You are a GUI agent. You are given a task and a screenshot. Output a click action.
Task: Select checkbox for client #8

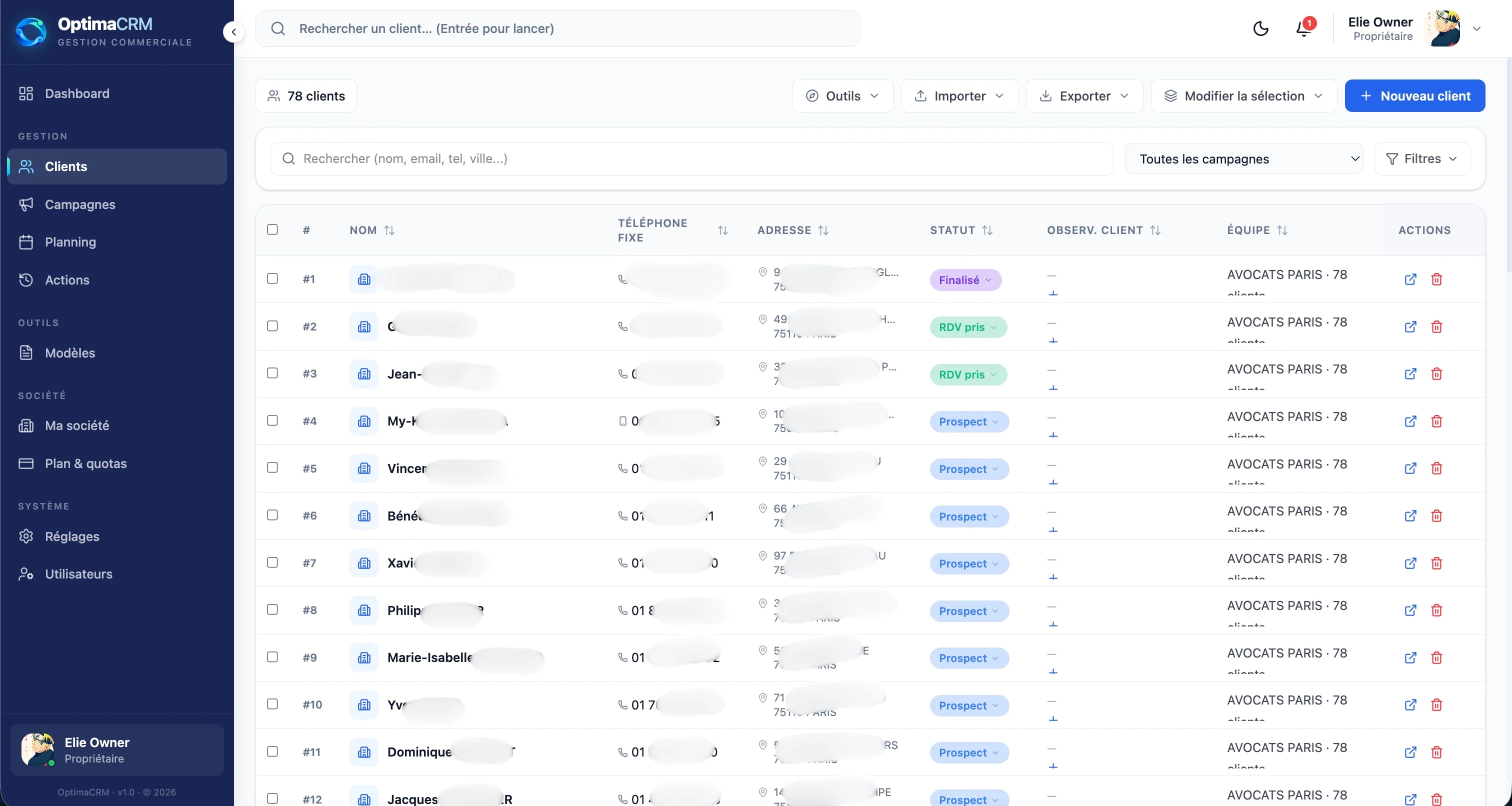pyautogui.click(x=272, y=609)
